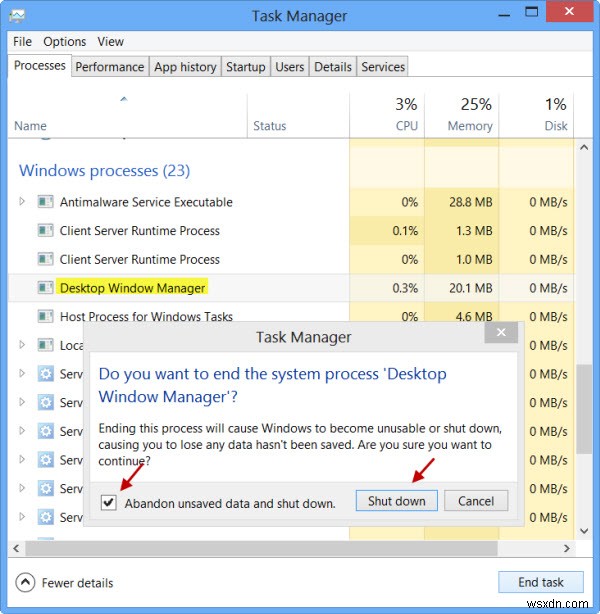Image resolution: width=600 pixels, height=614 pixels.
Task: Switch to the App history tab
Action: 185,67
